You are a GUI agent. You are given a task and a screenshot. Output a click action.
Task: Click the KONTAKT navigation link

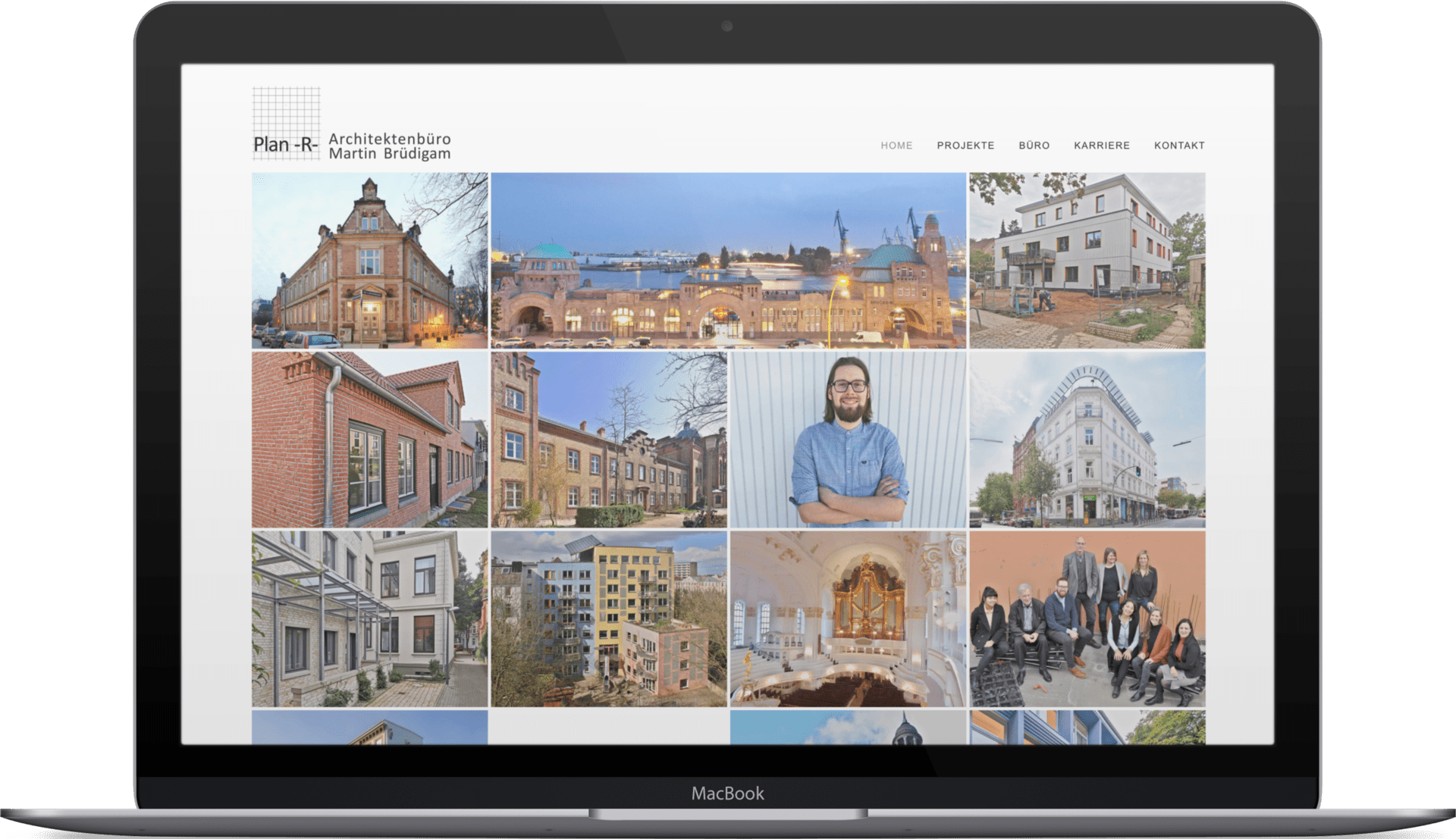[x=1178, y=146]
